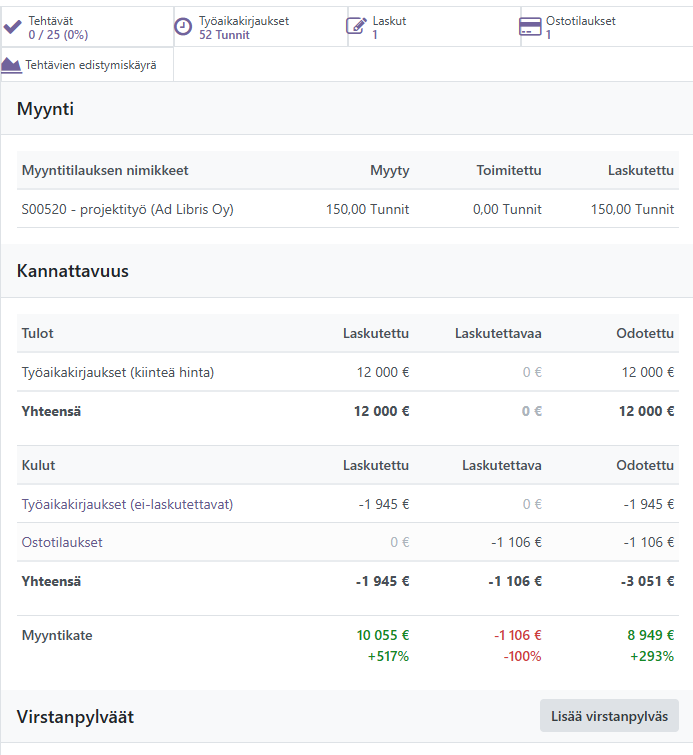Viewport: 693px width, 755px height.
Task: Click the Virstanpylväät section header
Action: [75, 717]
